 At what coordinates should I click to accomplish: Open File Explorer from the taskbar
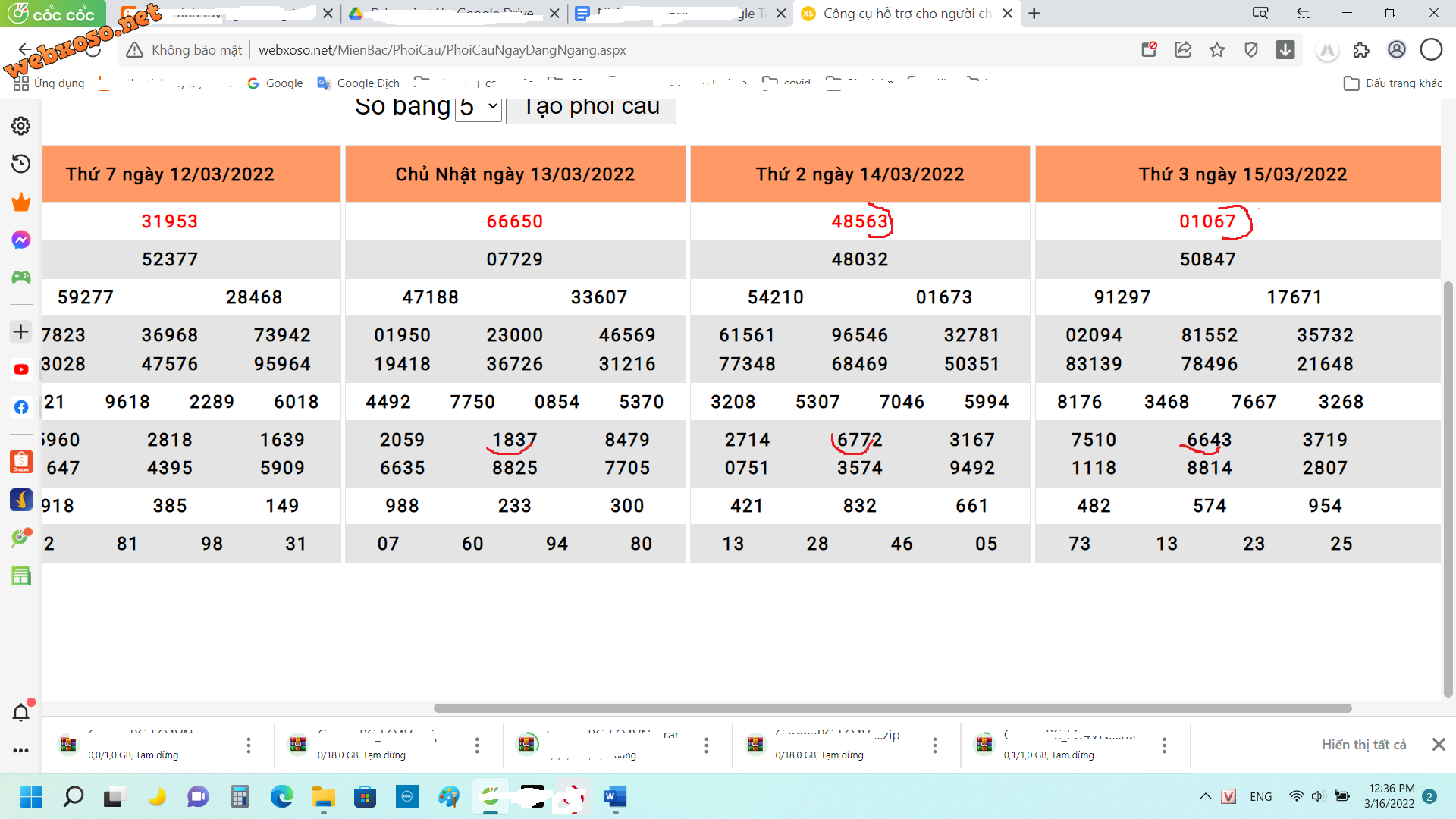323,797
